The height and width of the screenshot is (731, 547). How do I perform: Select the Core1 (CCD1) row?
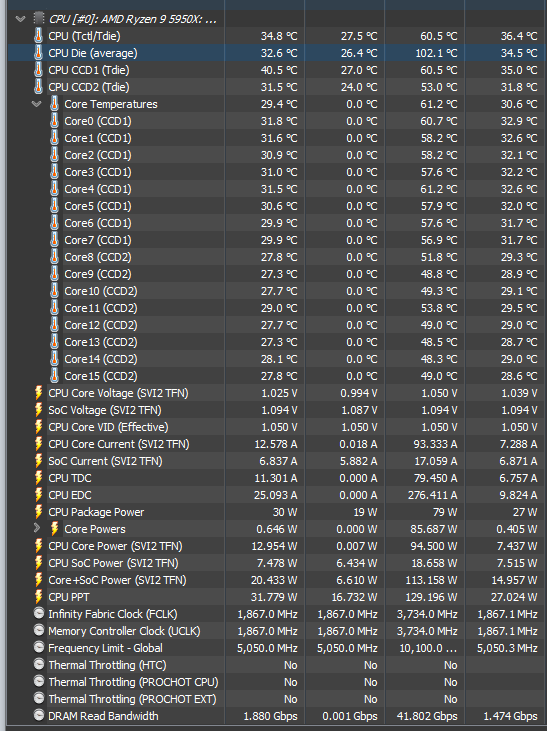[277, 138]
